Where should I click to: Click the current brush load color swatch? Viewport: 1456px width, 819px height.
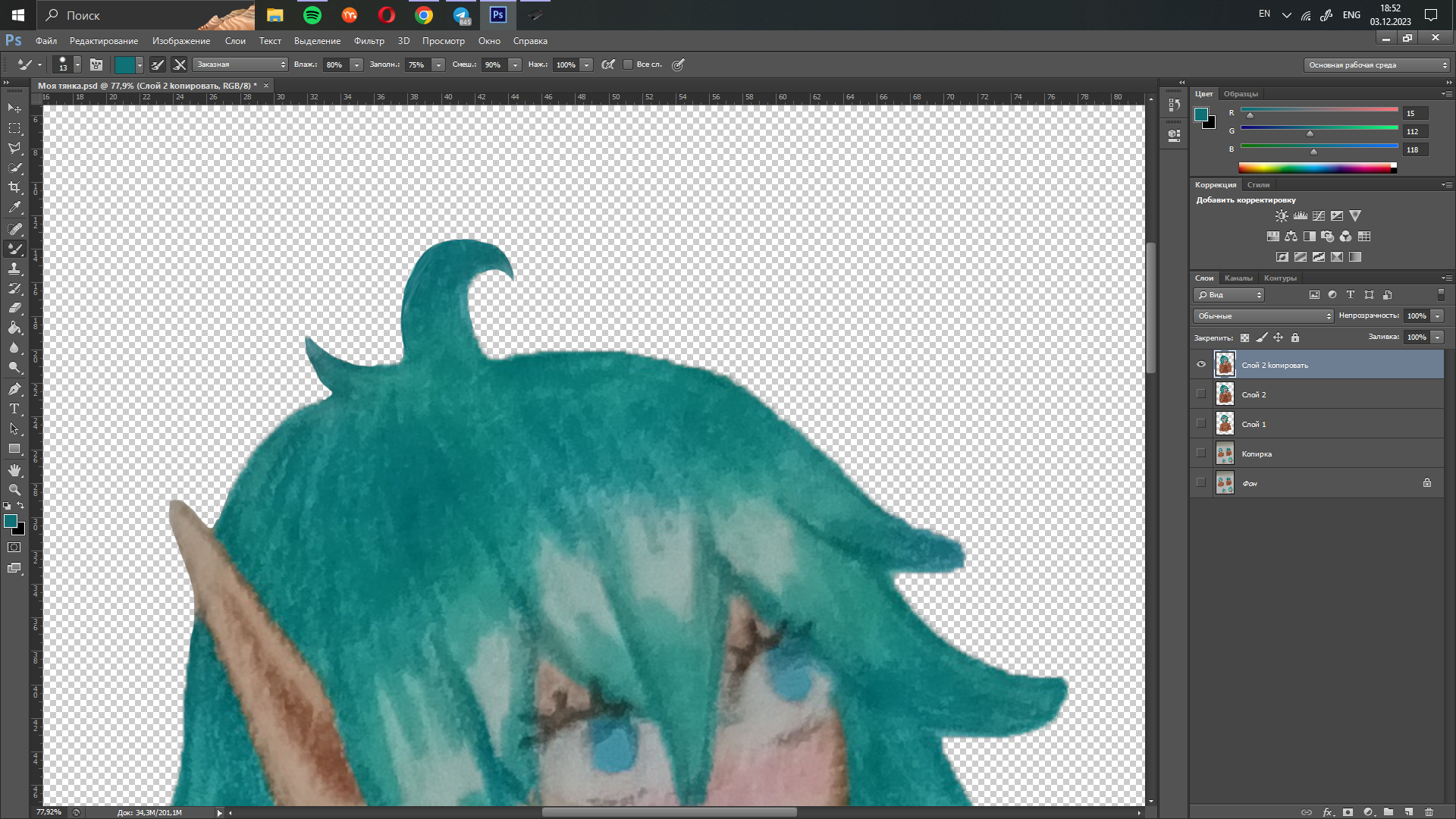(124, 64)
